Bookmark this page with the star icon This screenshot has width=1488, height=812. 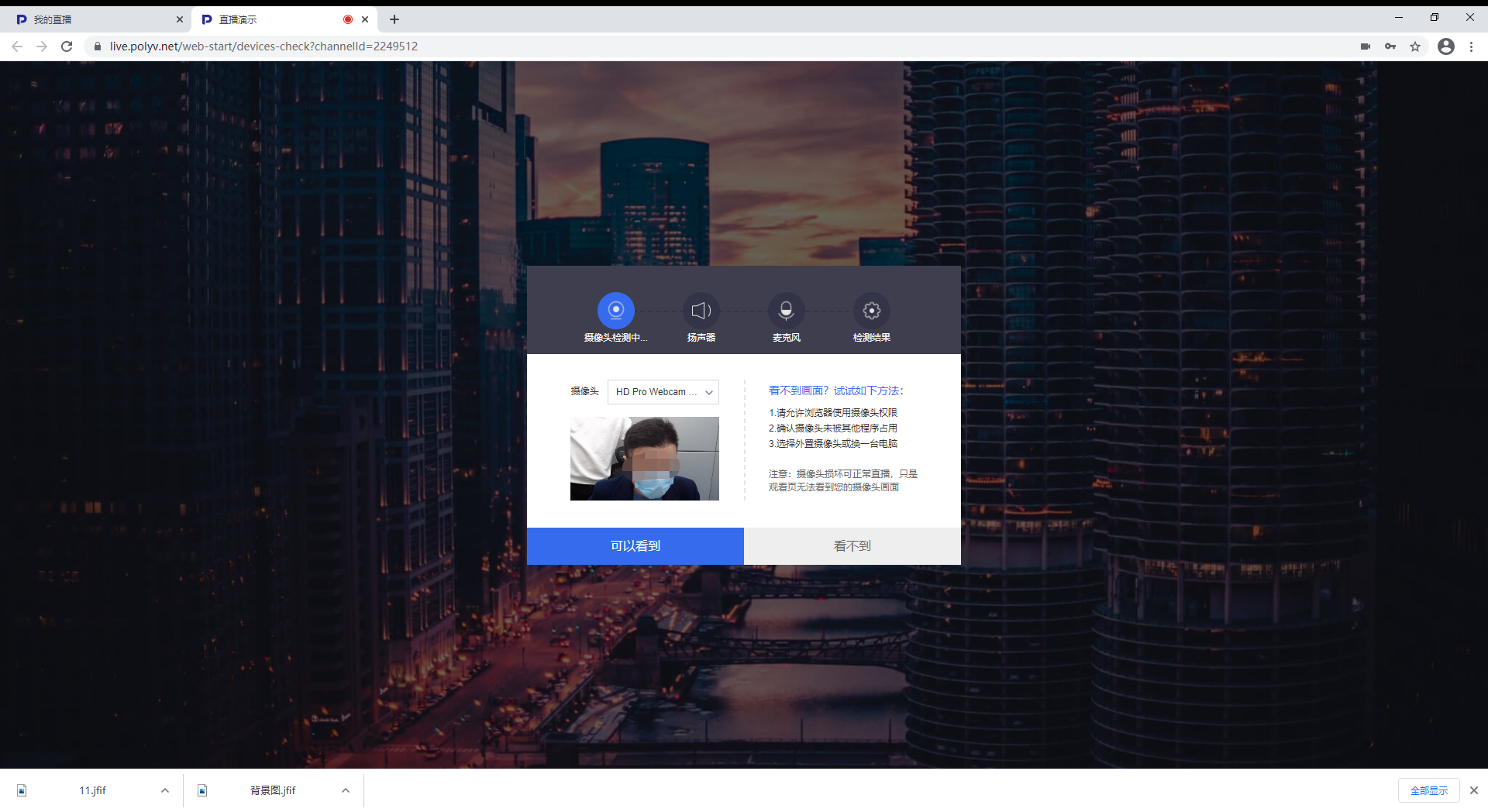(x=1415, y=46)
